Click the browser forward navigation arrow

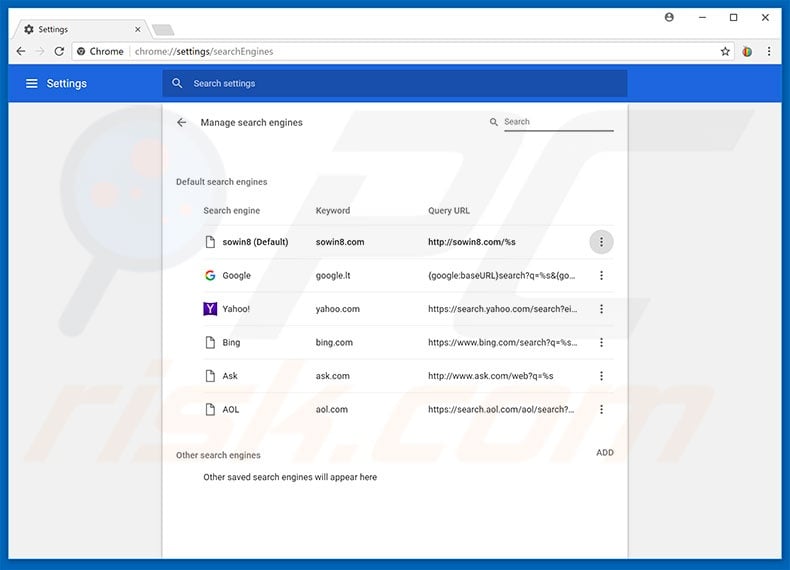pos(40,51)
